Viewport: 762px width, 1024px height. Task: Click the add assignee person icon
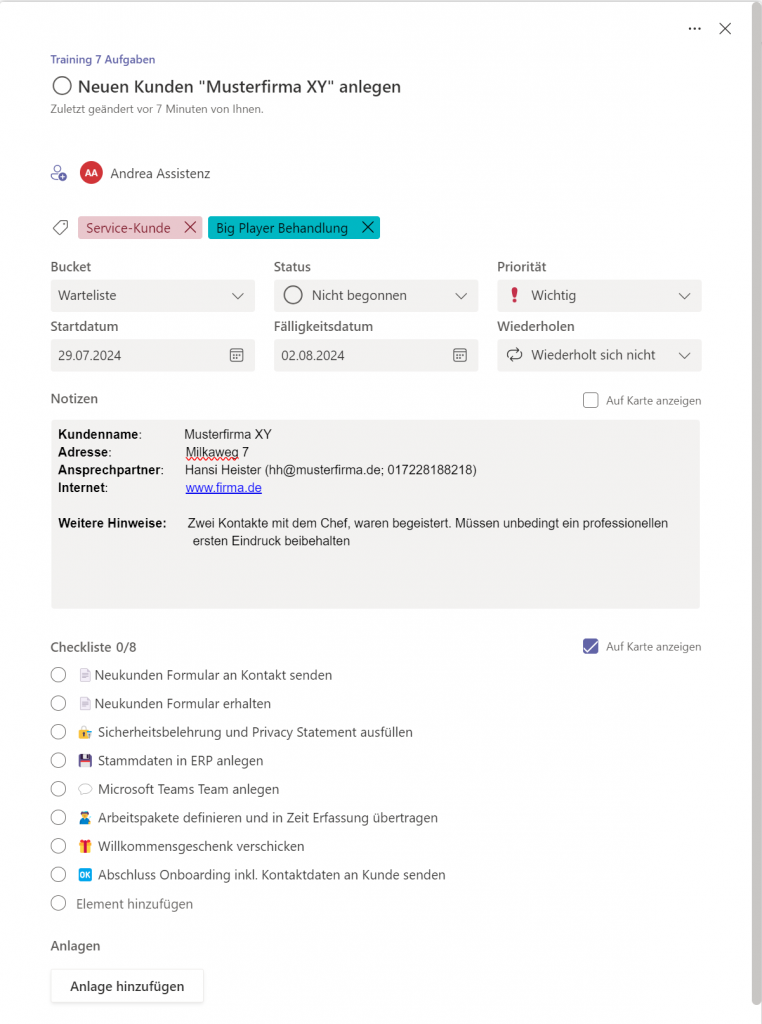point(57,172)
